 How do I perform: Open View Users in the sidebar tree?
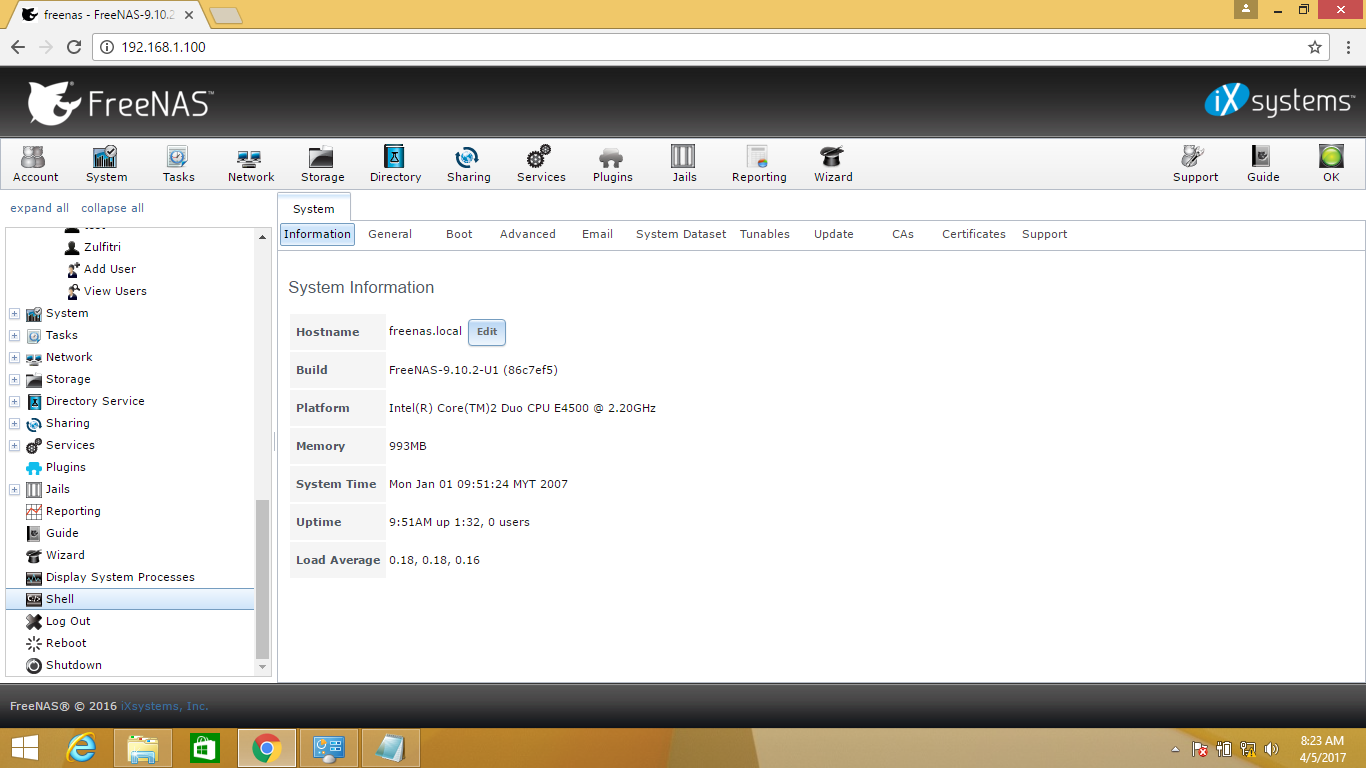click(x=115, y=291)
